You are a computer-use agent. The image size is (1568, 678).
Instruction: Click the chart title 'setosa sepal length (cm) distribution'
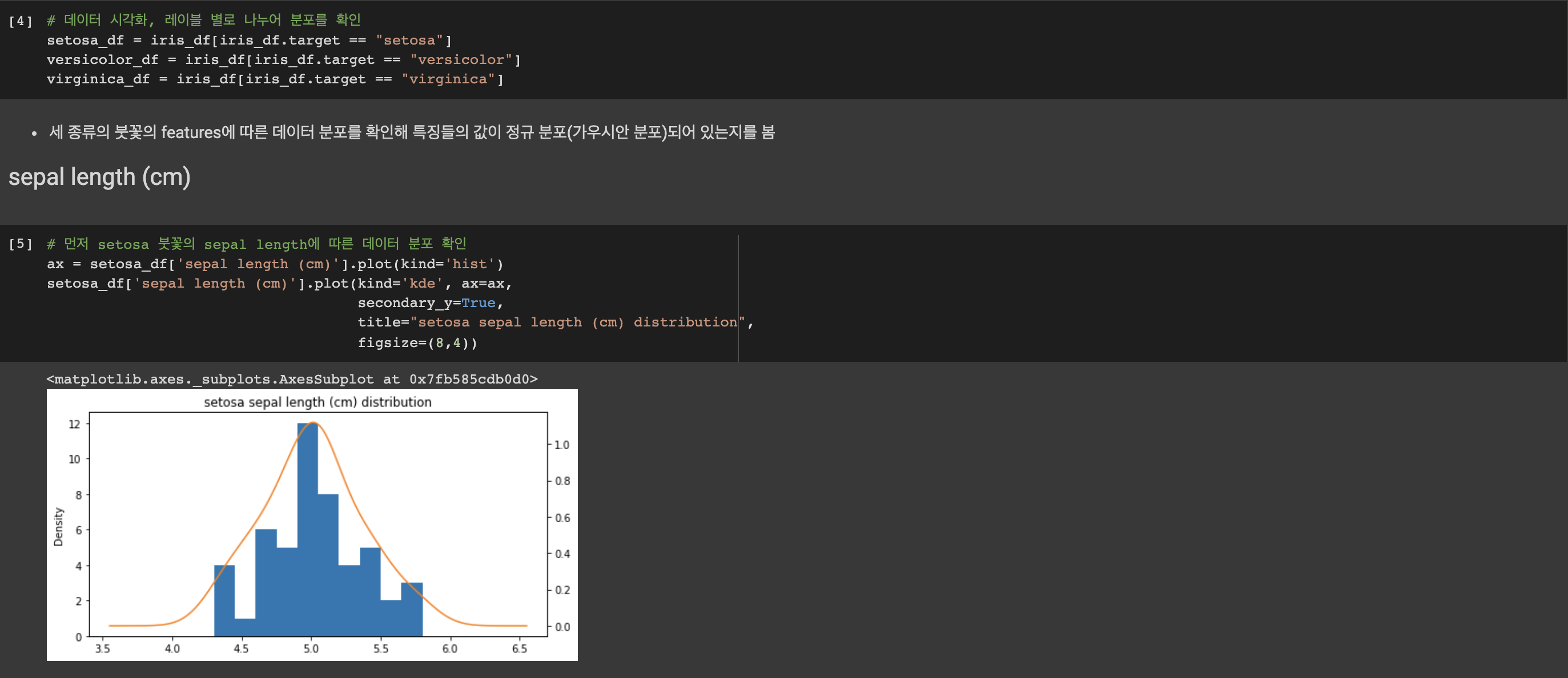tap(317, 402)
